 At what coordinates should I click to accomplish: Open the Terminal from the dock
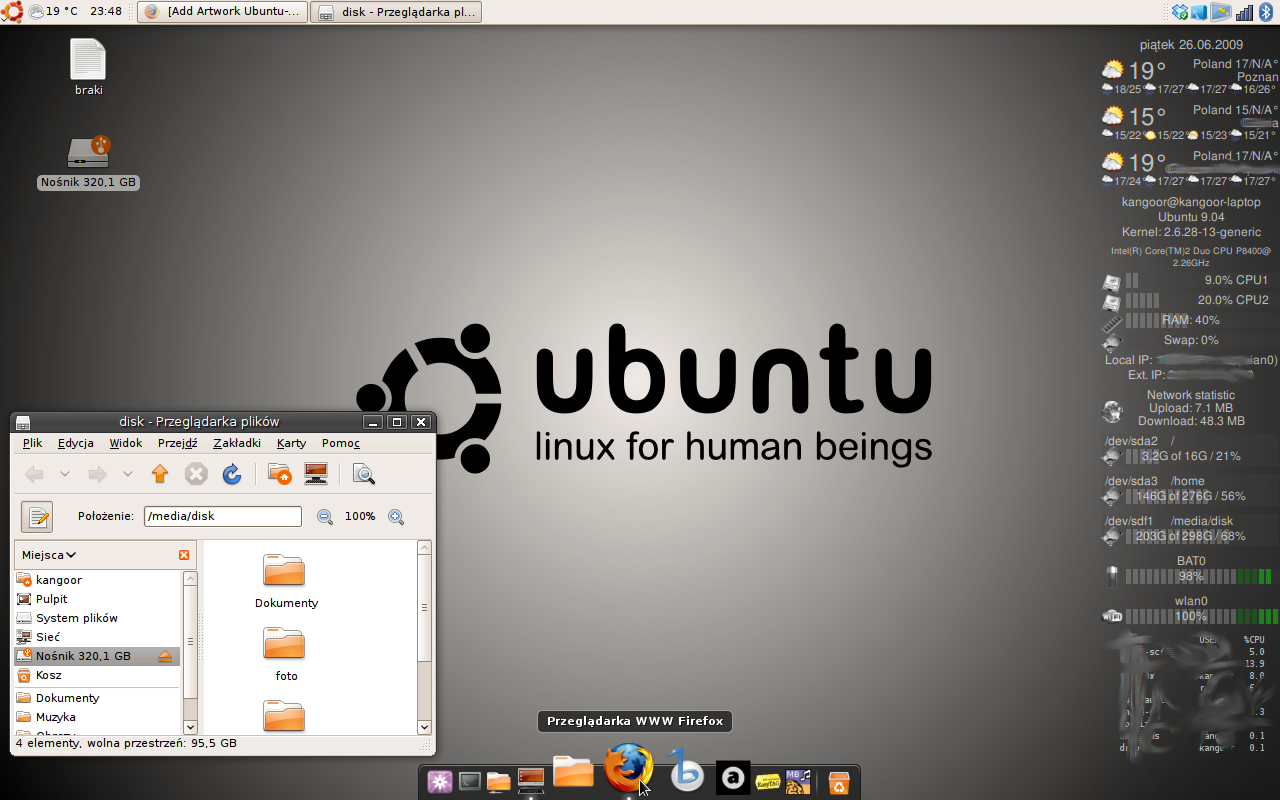[469, 781]
